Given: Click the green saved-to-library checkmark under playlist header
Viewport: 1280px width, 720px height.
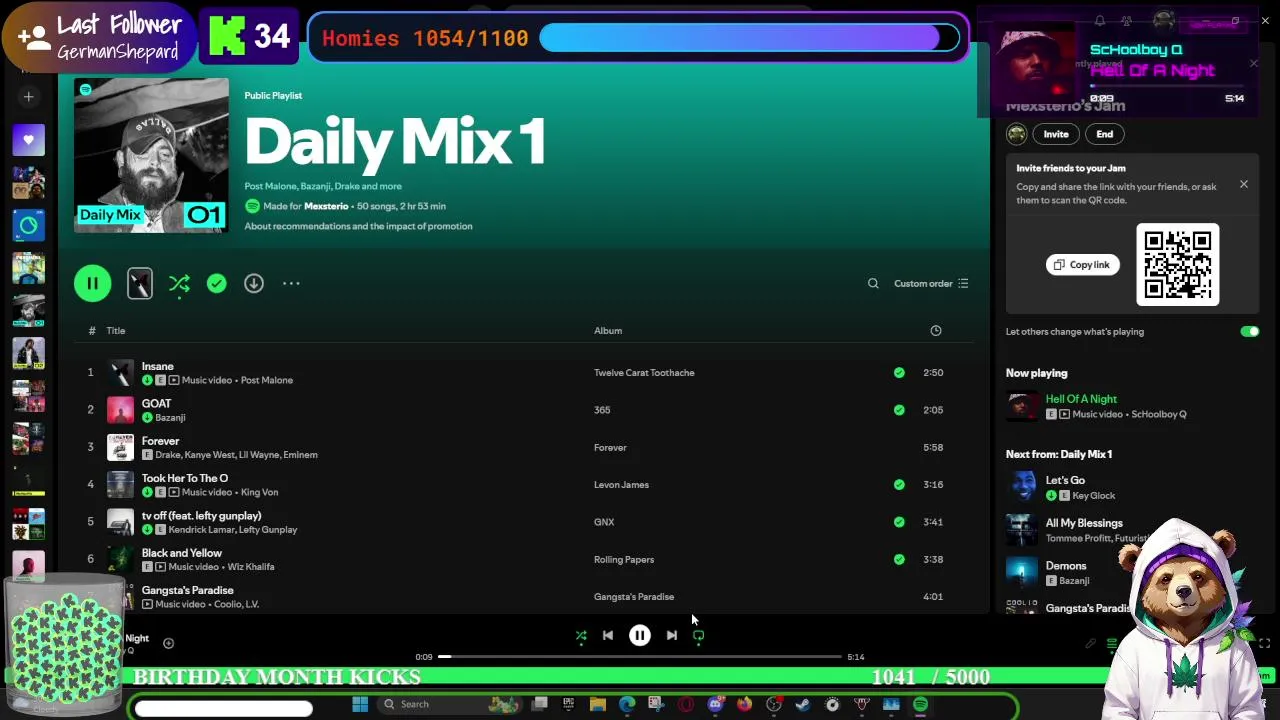Looking at the screenshot, I should [216, 284].
